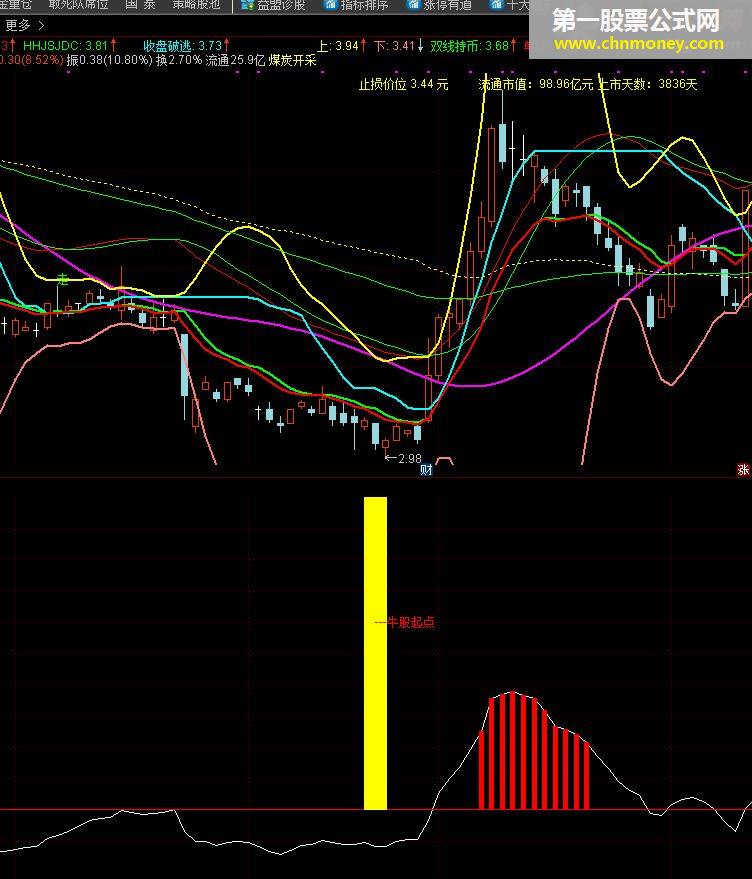The width and height of the screenshot is (752, 879).
Task: Click the red 张 marker icon
Action: tap(744, 470)
